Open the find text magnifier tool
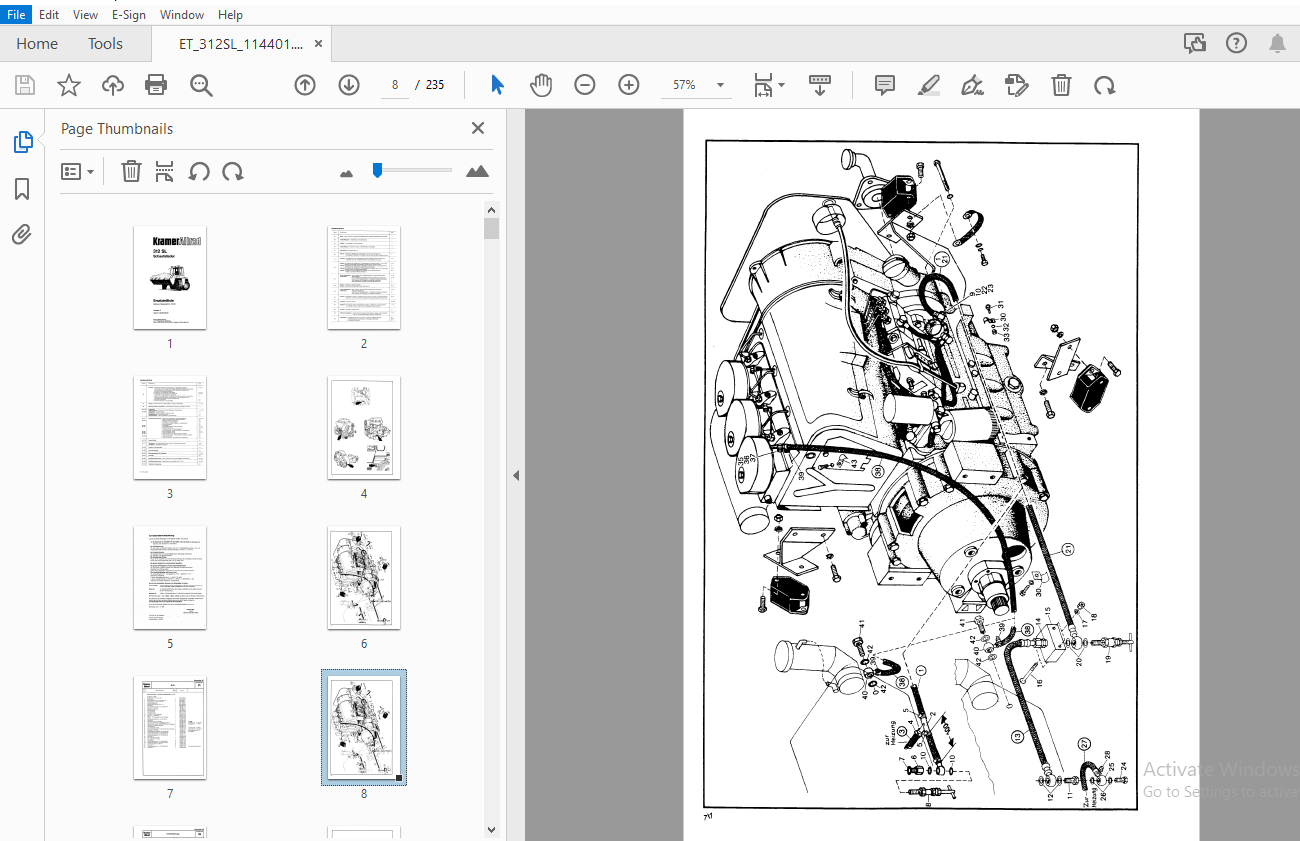This screenshot has width=1300, height=841. [x=201, y=85]
